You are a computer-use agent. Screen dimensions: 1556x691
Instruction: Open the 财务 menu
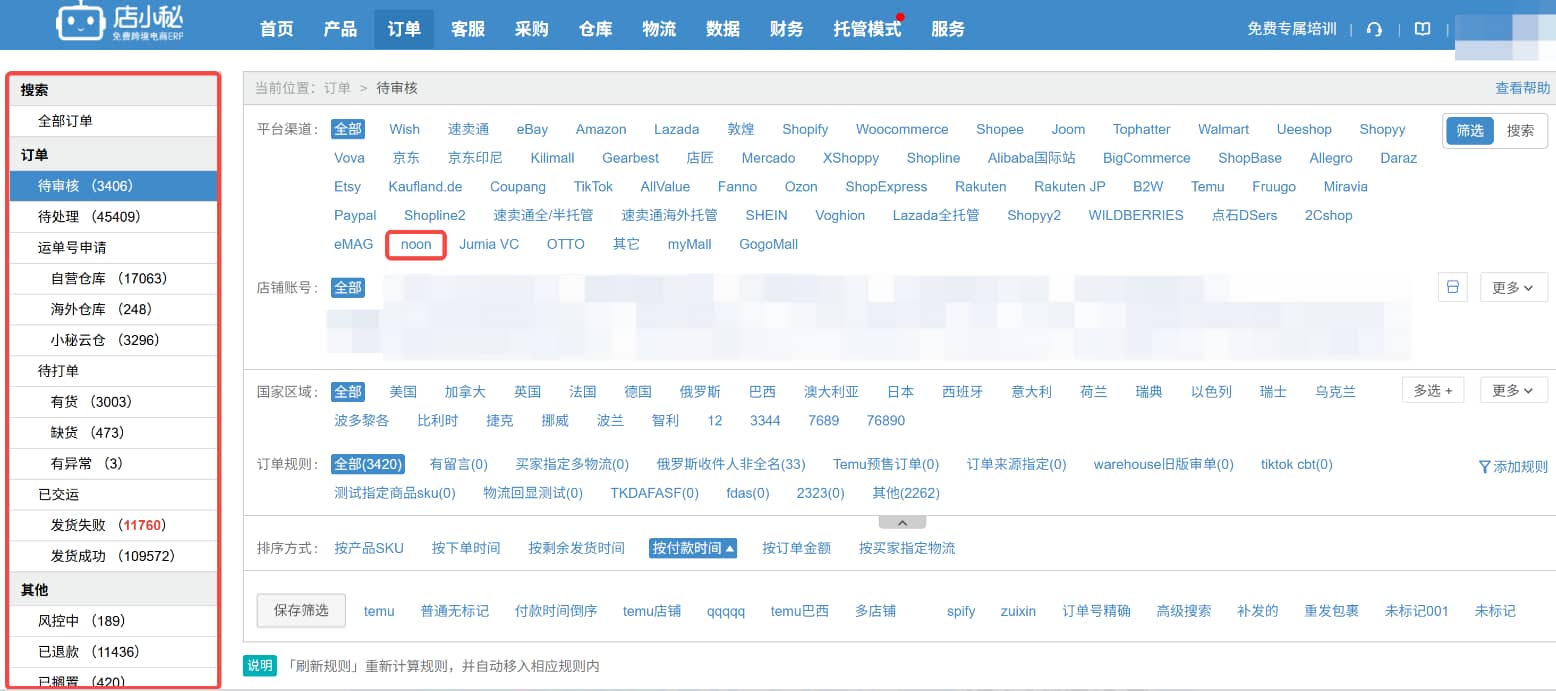tap(787, 29)
